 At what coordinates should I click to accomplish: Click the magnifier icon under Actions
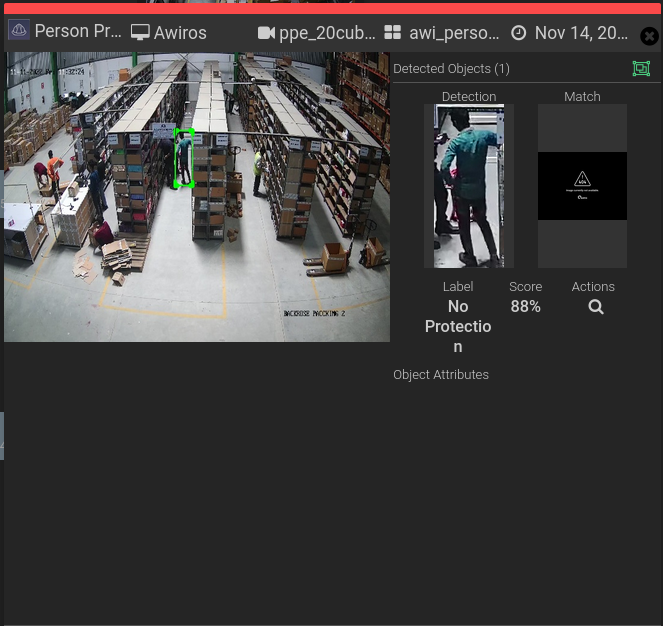[x=595, y=307]
